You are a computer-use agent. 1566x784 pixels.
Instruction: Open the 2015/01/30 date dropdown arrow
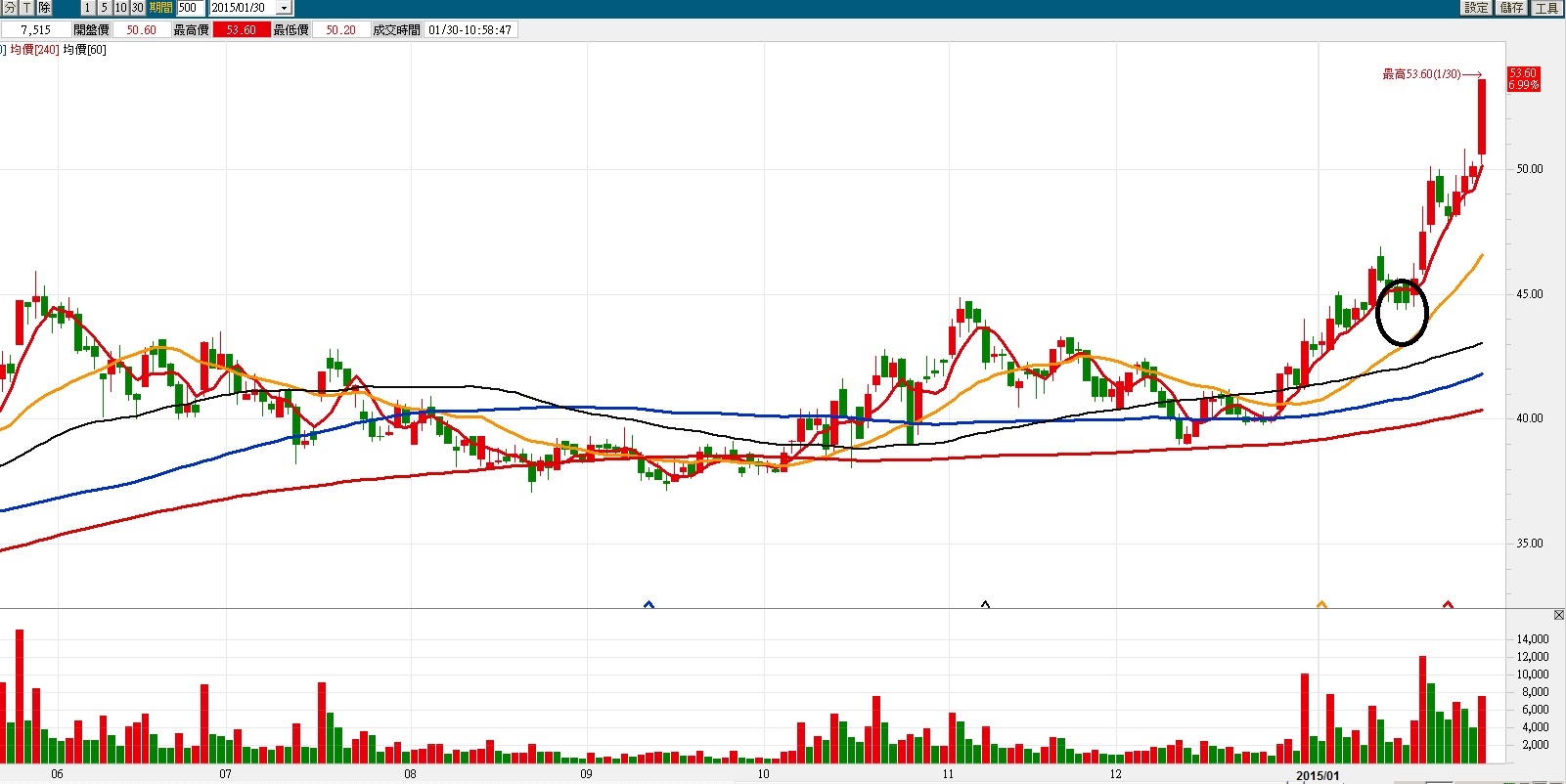click(284, 8)
